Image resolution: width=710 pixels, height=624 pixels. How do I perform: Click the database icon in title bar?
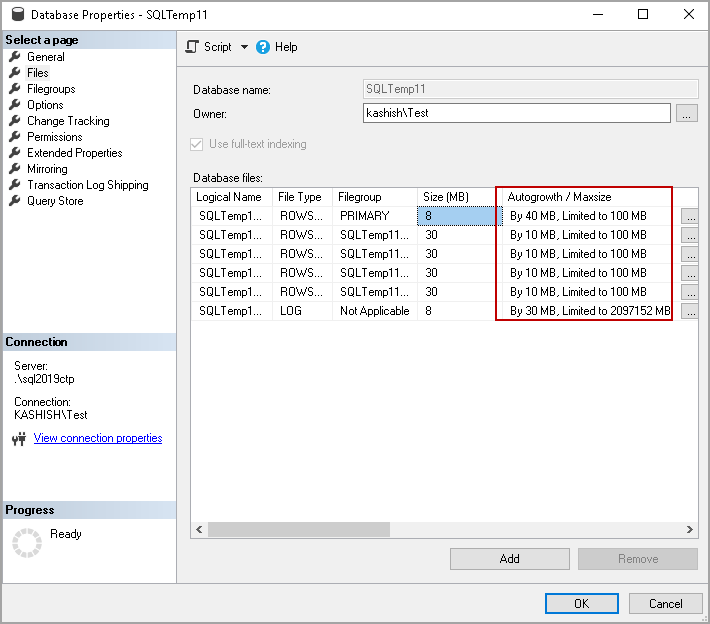[x=18, y=14]
